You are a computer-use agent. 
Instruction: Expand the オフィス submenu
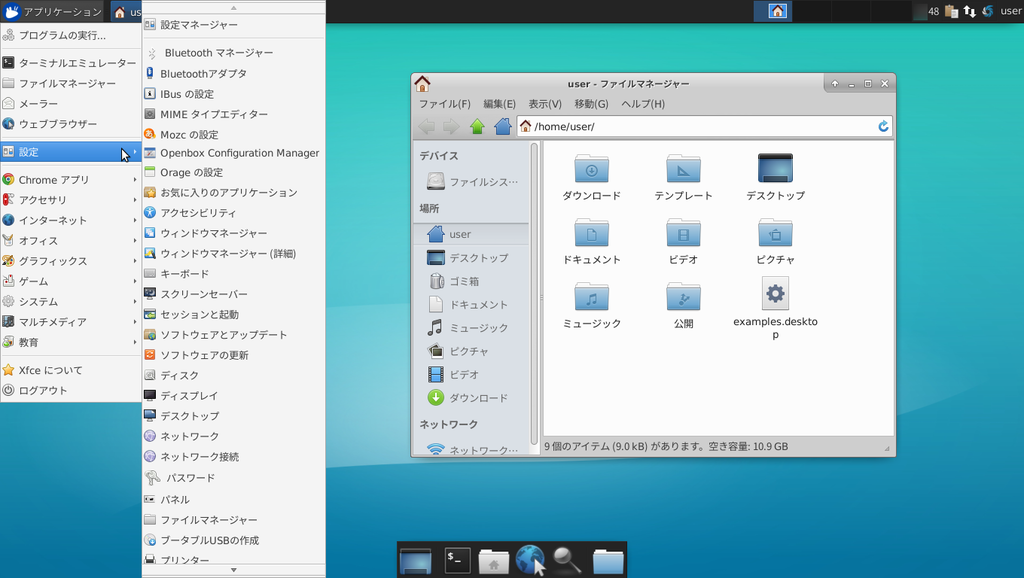(71, 241)
